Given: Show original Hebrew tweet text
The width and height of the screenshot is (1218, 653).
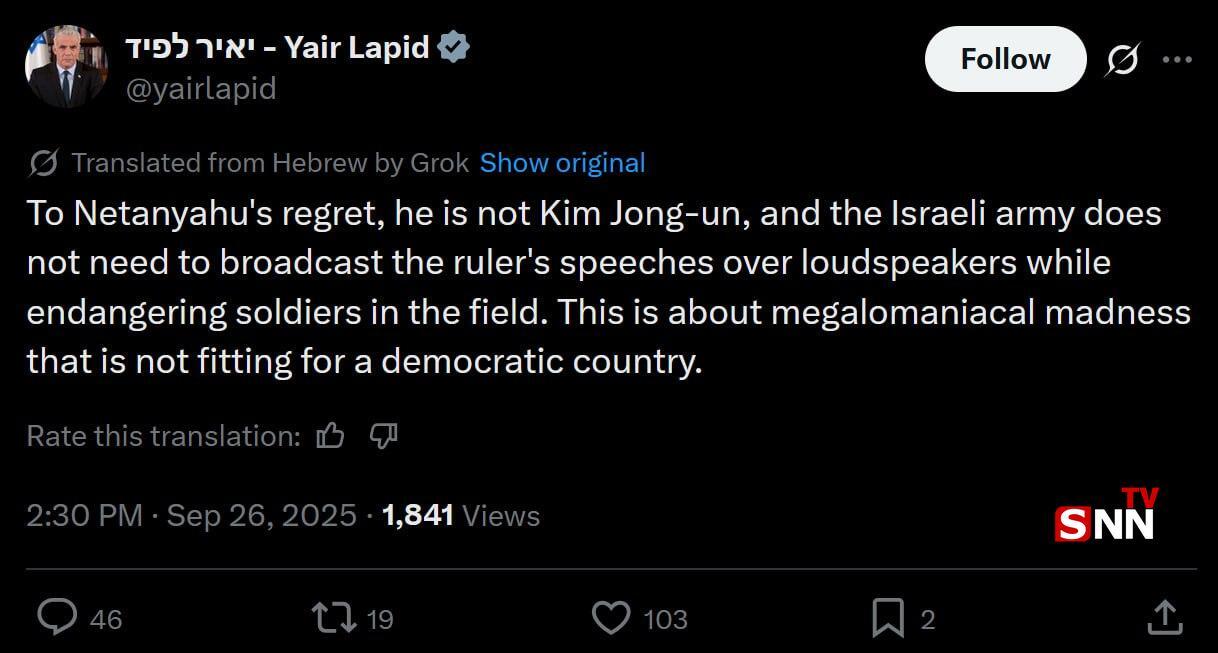Looking at the screenshot, I should [x=562, y=163].
